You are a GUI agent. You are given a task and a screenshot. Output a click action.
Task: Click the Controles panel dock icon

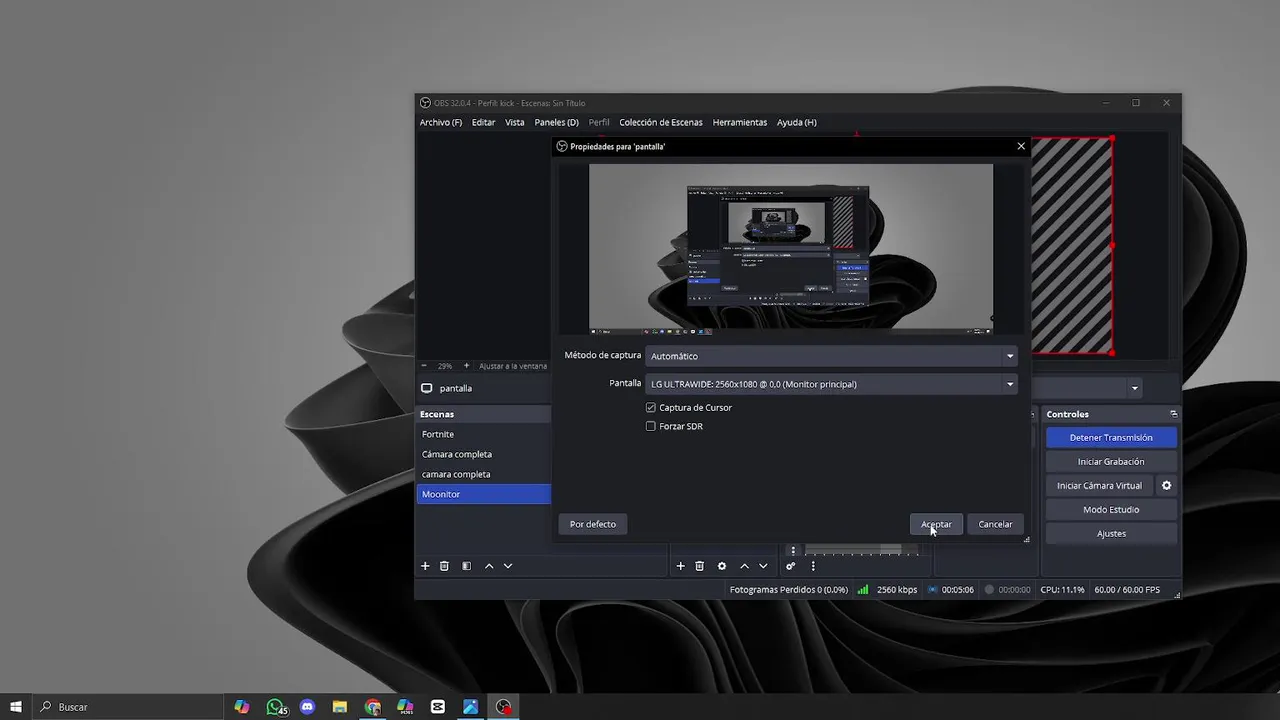(x=1173, y=414)
